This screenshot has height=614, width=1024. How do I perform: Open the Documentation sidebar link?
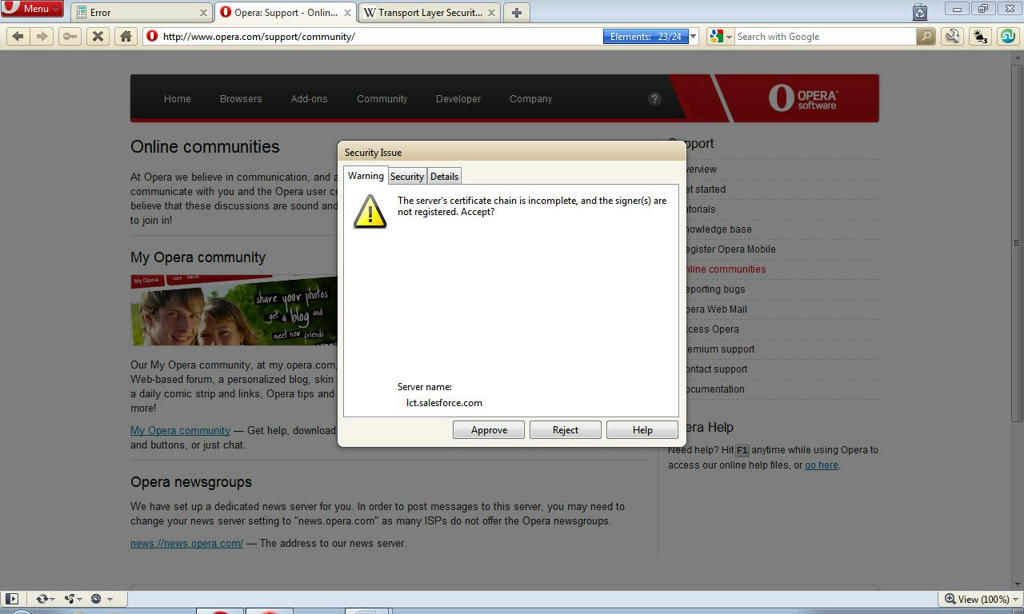[714, 389]
